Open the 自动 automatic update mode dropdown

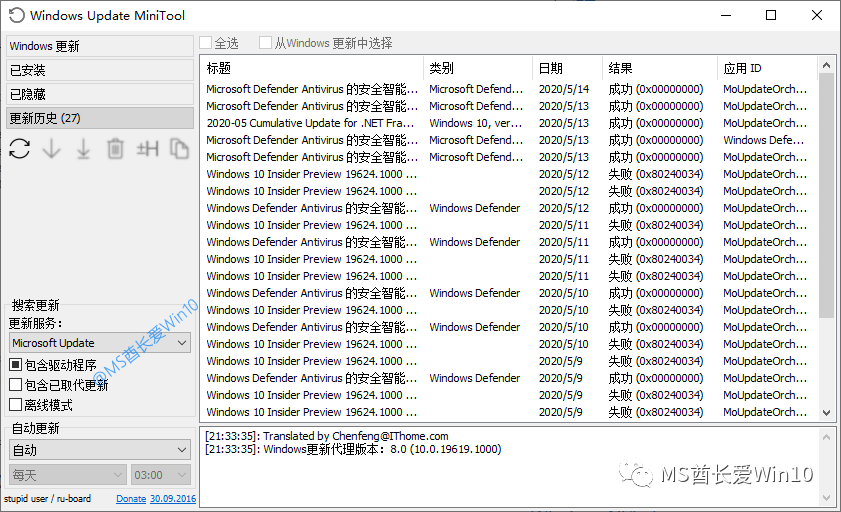[100, 450]
